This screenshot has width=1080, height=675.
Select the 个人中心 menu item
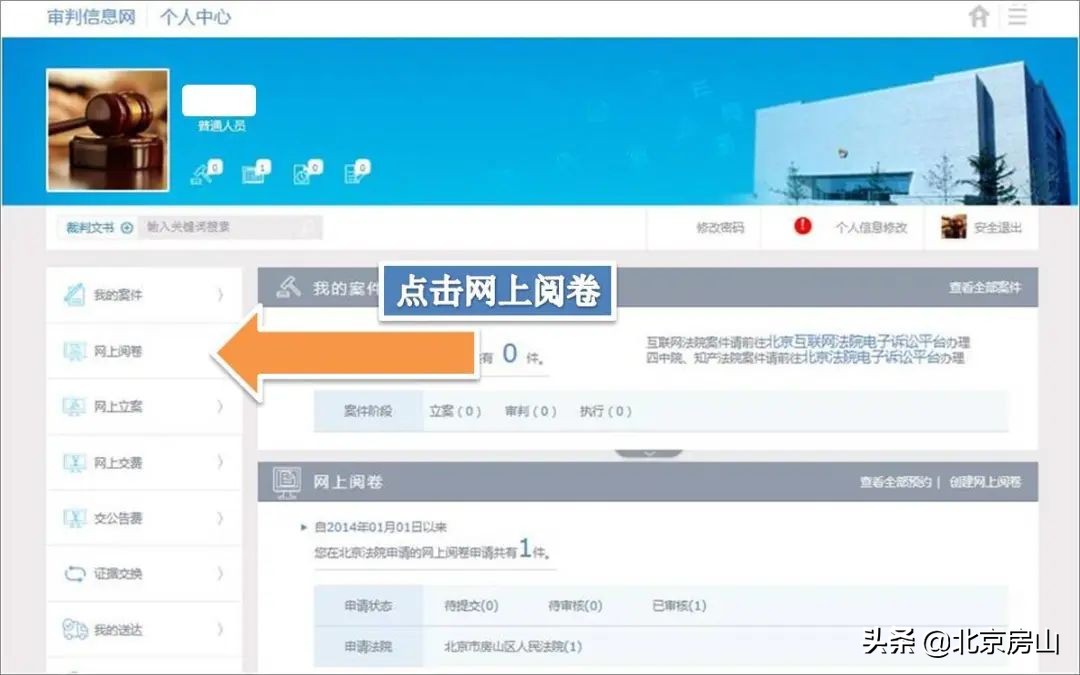[197, 16]
